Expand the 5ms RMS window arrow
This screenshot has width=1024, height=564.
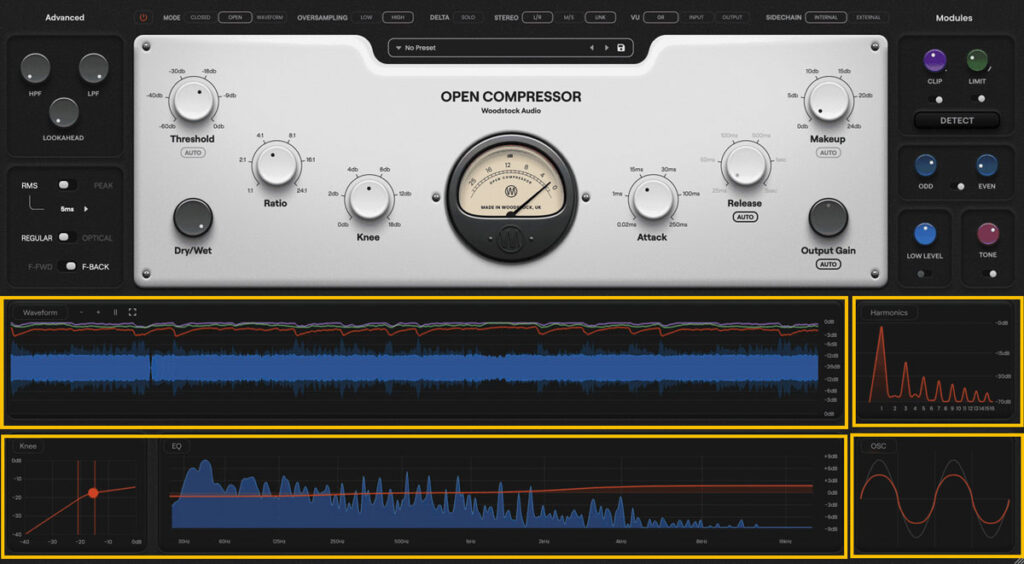(86, 210)
